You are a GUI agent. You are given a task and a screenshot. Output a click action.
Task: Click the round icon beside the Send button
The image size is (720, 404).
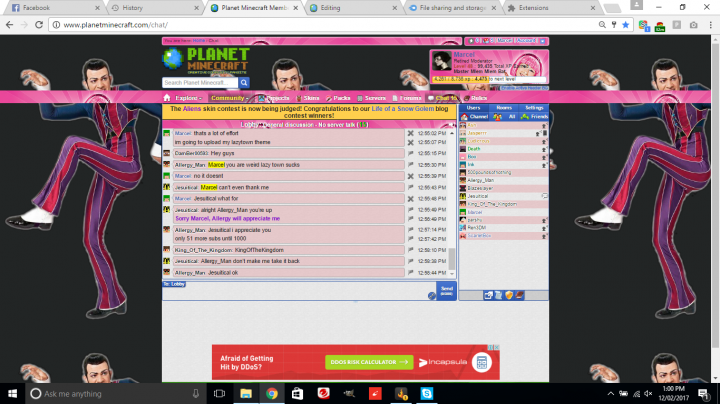point(432,296)
